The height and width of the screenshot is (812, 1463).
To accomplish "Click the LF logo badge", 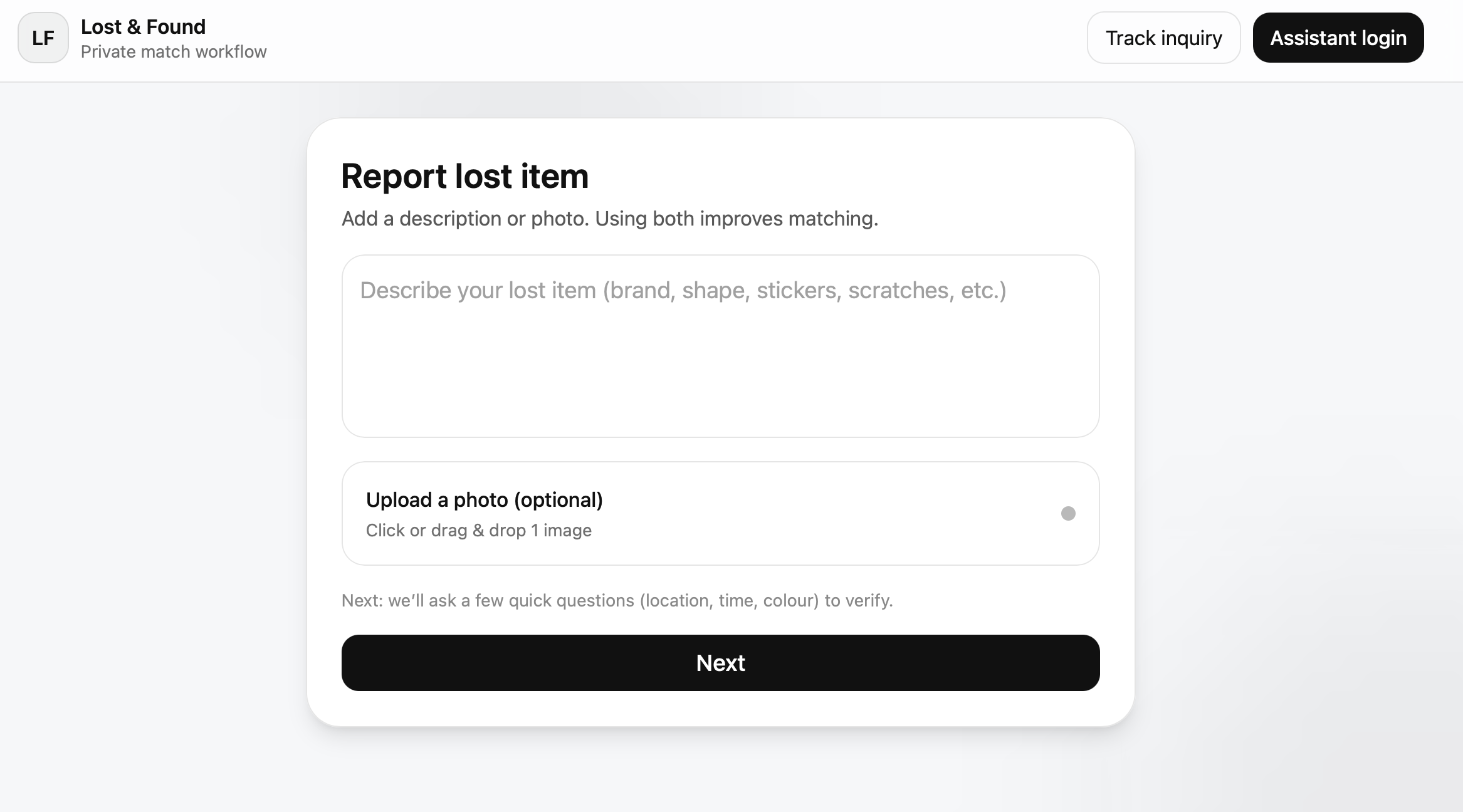I will click(43, 38).
